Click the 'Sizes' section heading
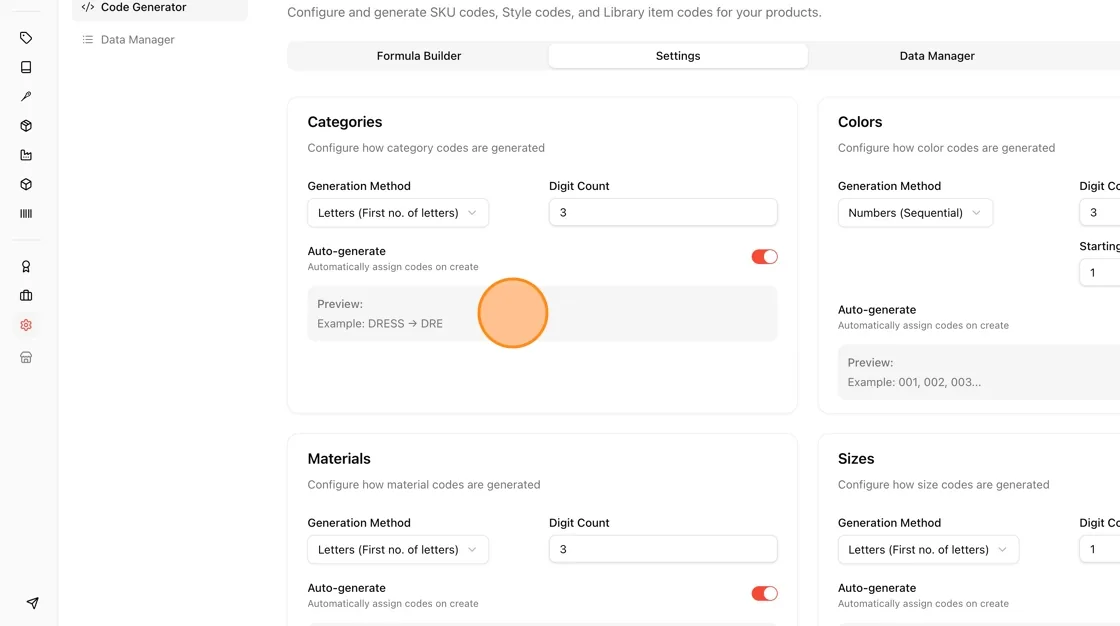This screenshot has height=626, width=1120. (x=856, y=459)
